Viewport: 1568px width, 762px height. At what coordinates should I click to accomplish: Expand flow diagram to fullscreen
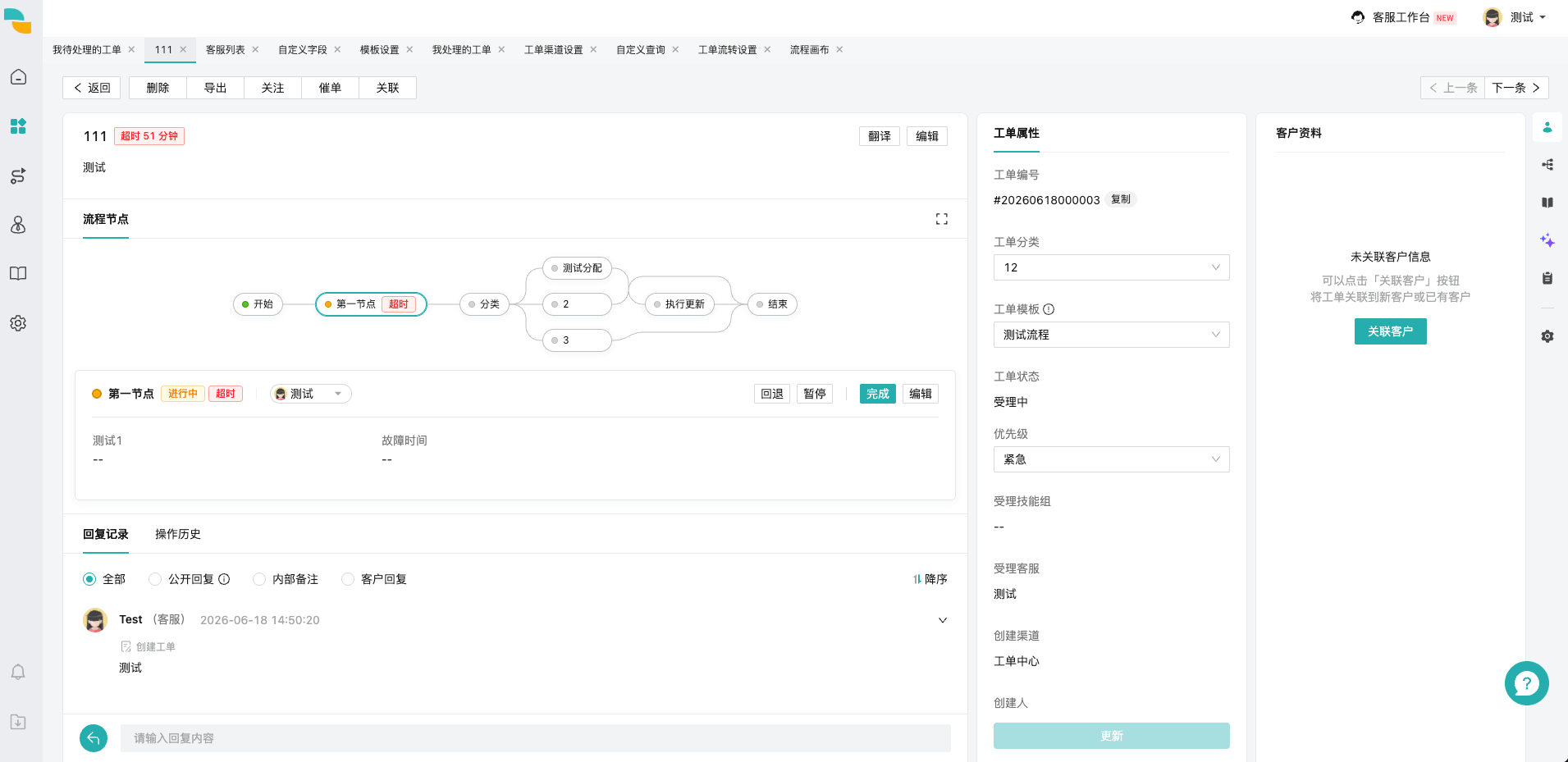tap(942, 219)
